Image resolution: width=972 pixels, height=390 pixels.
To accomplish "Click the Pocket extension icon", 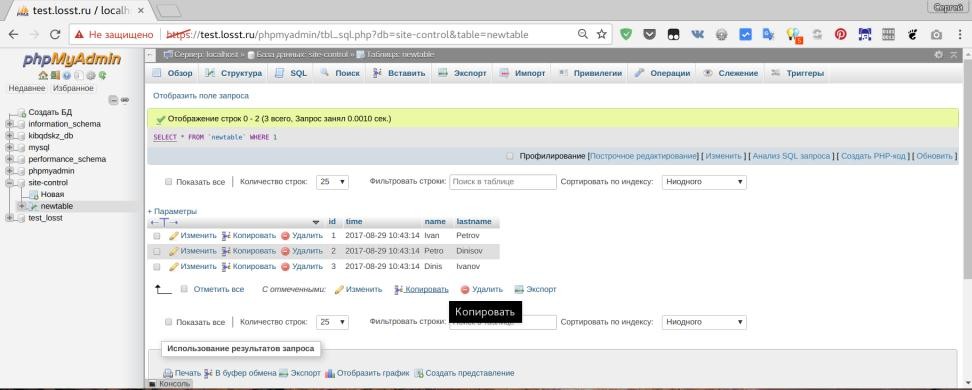I will click(649, 35).
